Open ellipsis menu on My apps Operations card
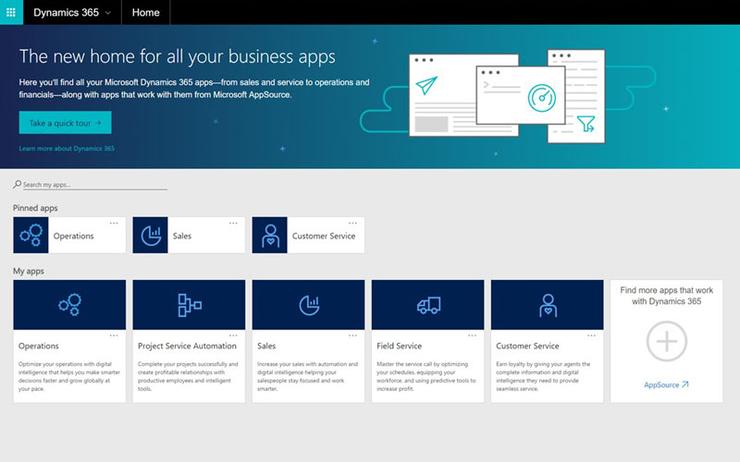This screenshot has height=462, width=740. 114,336
